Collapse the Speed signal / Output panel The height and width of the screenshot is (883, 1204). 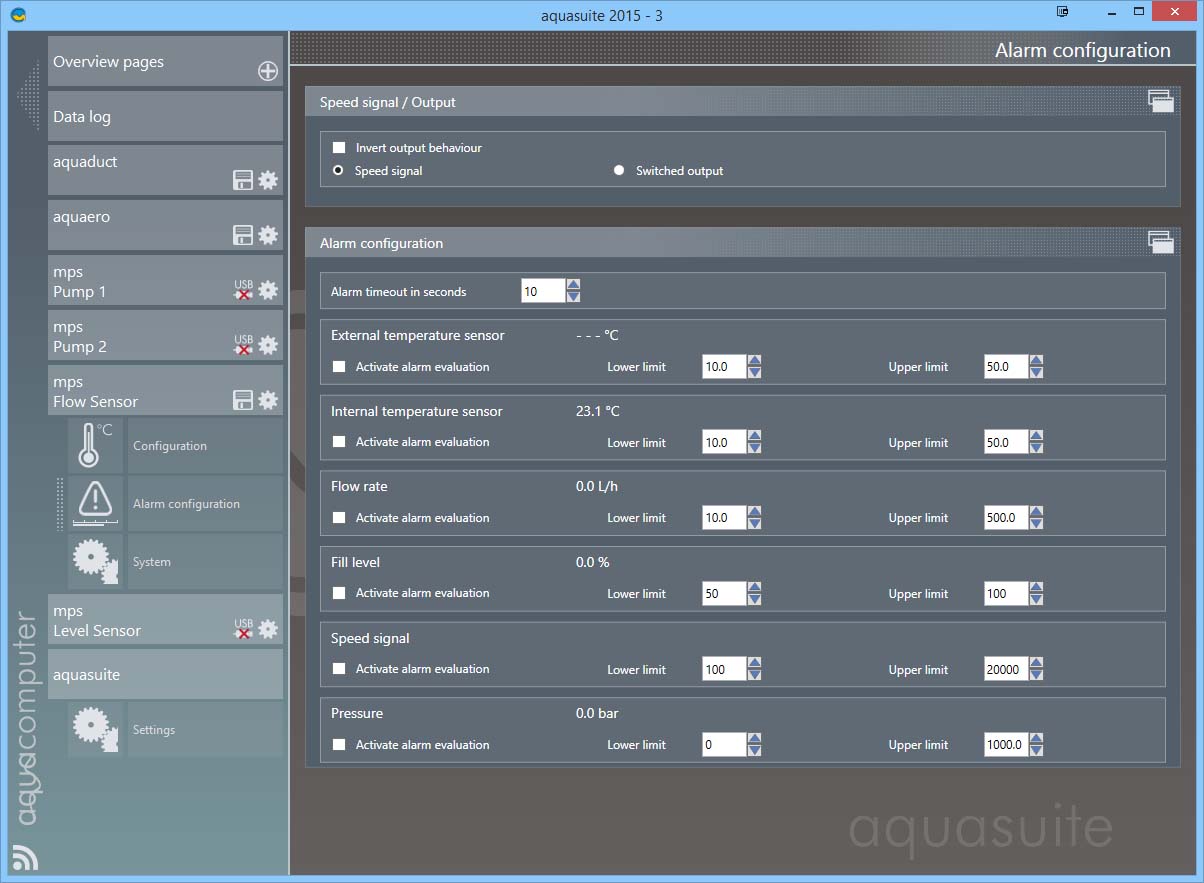point(1160,100)
